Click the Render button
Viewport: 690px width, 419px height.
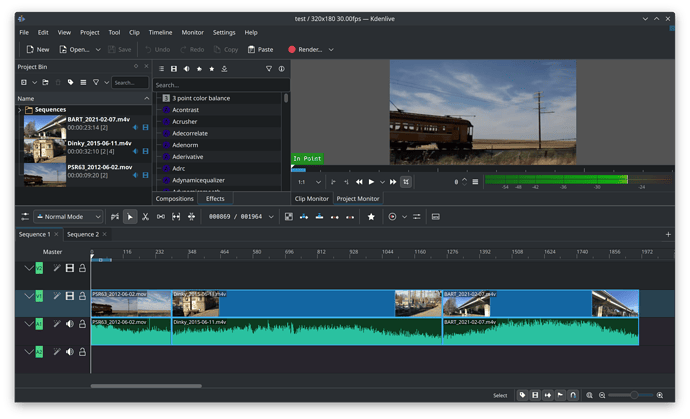305,50
